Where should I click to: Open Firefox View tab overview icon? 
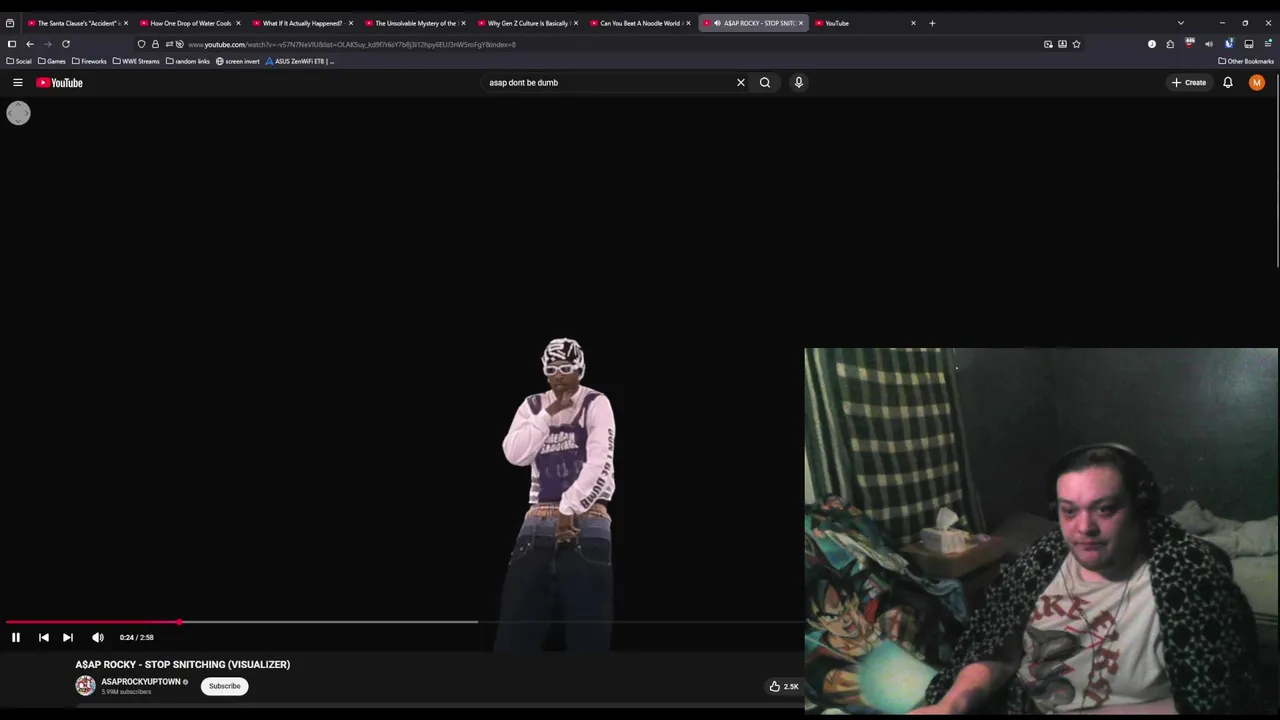pyautogui.click(x=10, y=23)
